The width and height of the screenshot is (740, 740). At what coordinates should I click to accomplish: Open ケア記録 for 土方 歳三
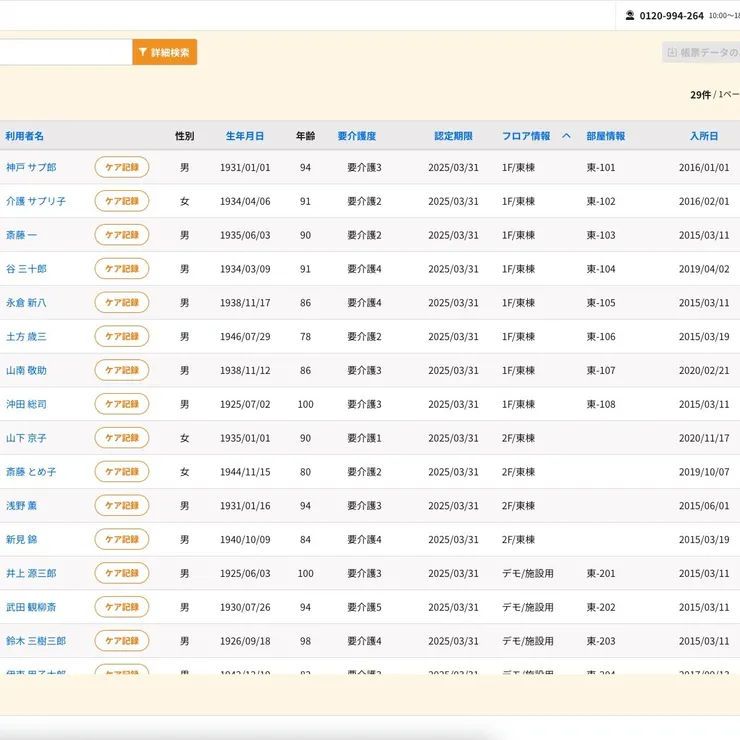point(122,336)
